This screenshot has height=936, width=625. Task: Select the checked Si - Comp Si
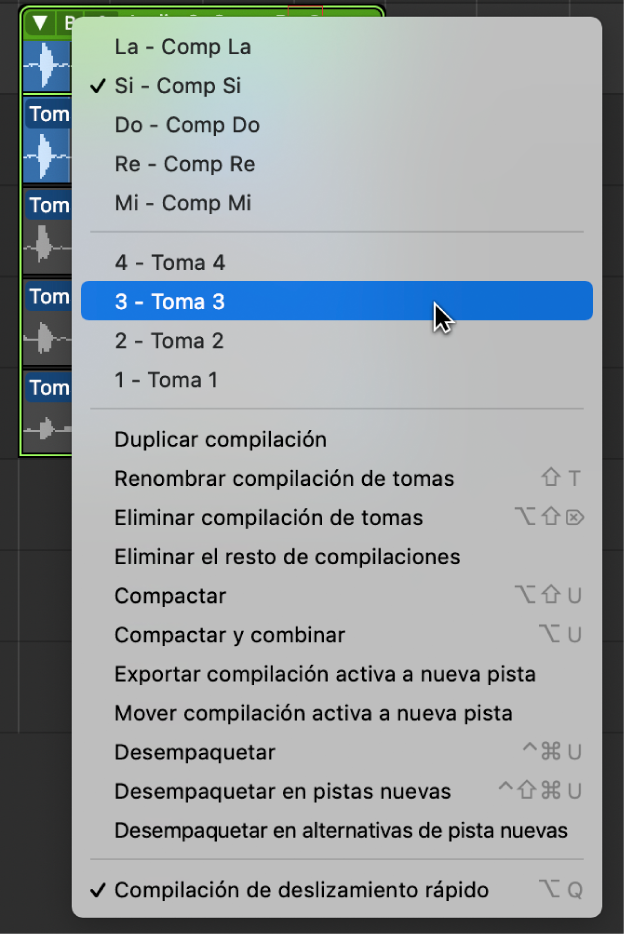pyautogui.click(x=178, y=86)
